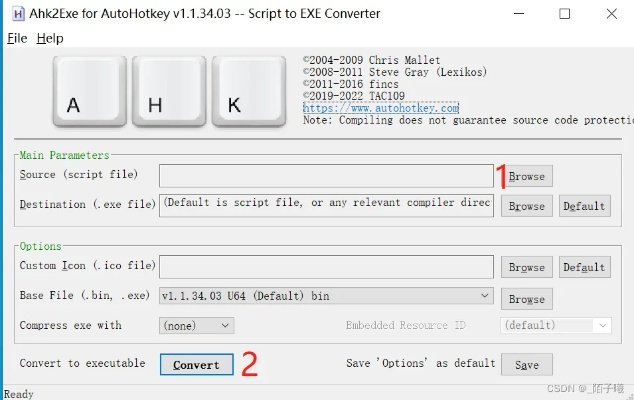Browse for the source script file
This screenshot has width=634, height=400.
point(526,176)
